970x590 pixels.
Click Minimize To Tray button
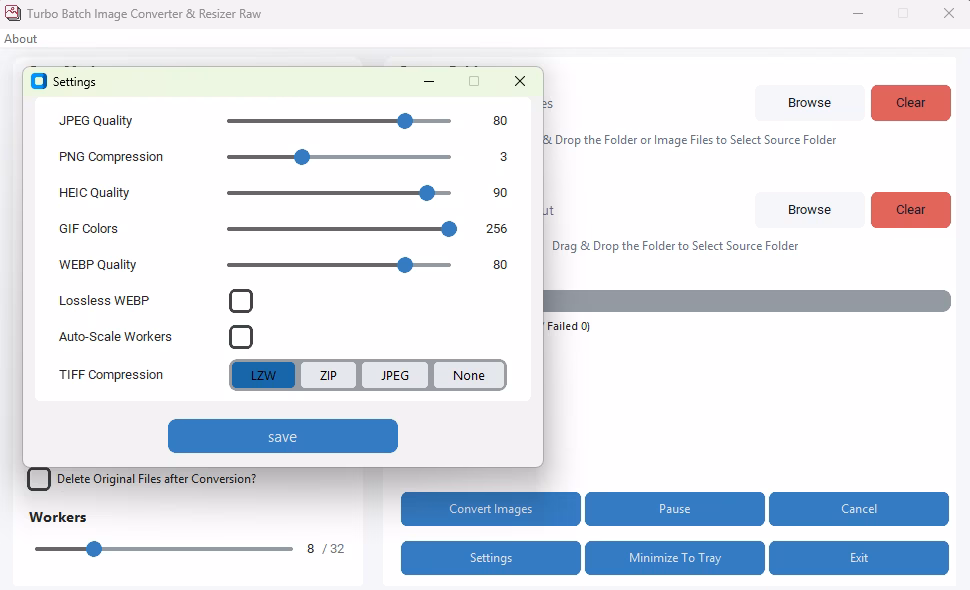674,558
